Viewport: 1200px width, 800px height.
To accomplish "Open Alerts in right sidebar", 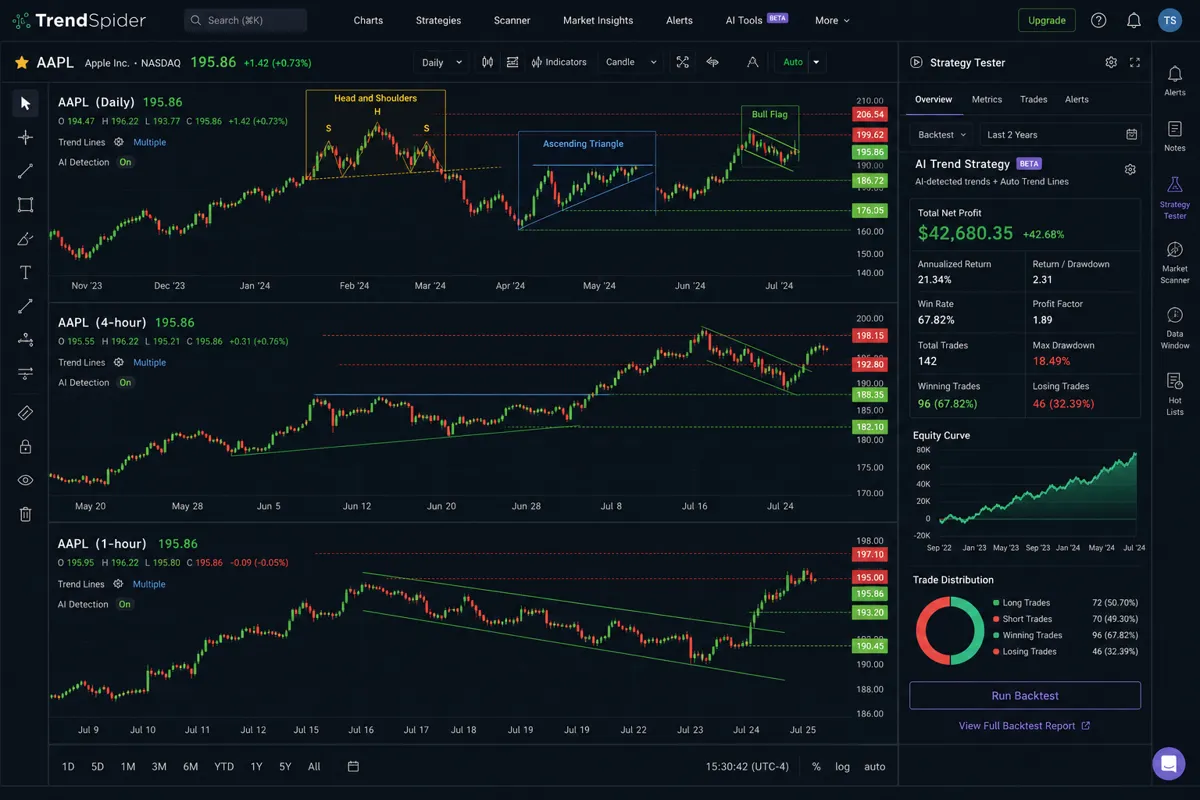I will [1175, 80].
